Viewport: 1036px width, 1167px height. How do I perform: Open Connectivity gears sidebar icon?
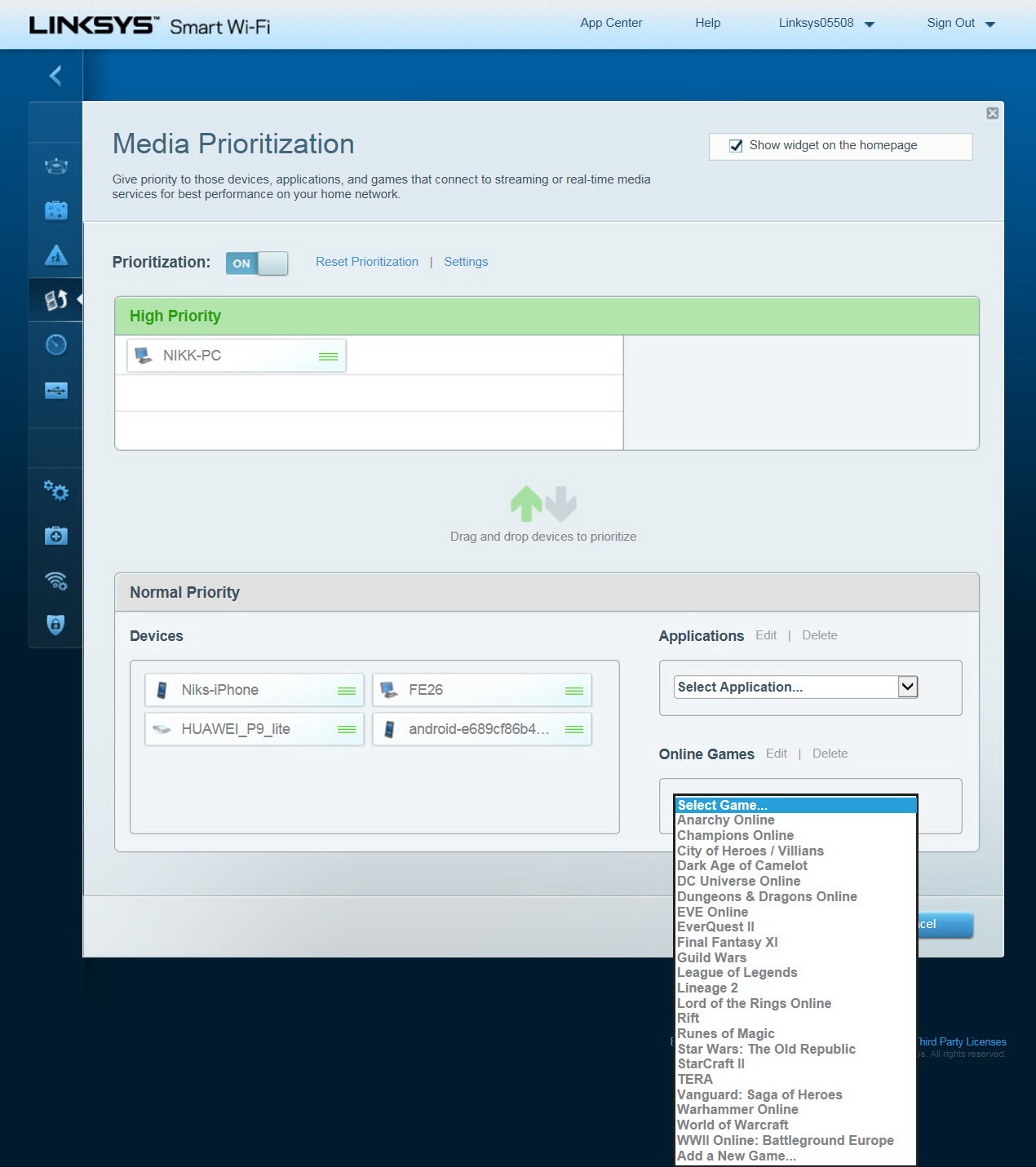click(x=55, y=490)
